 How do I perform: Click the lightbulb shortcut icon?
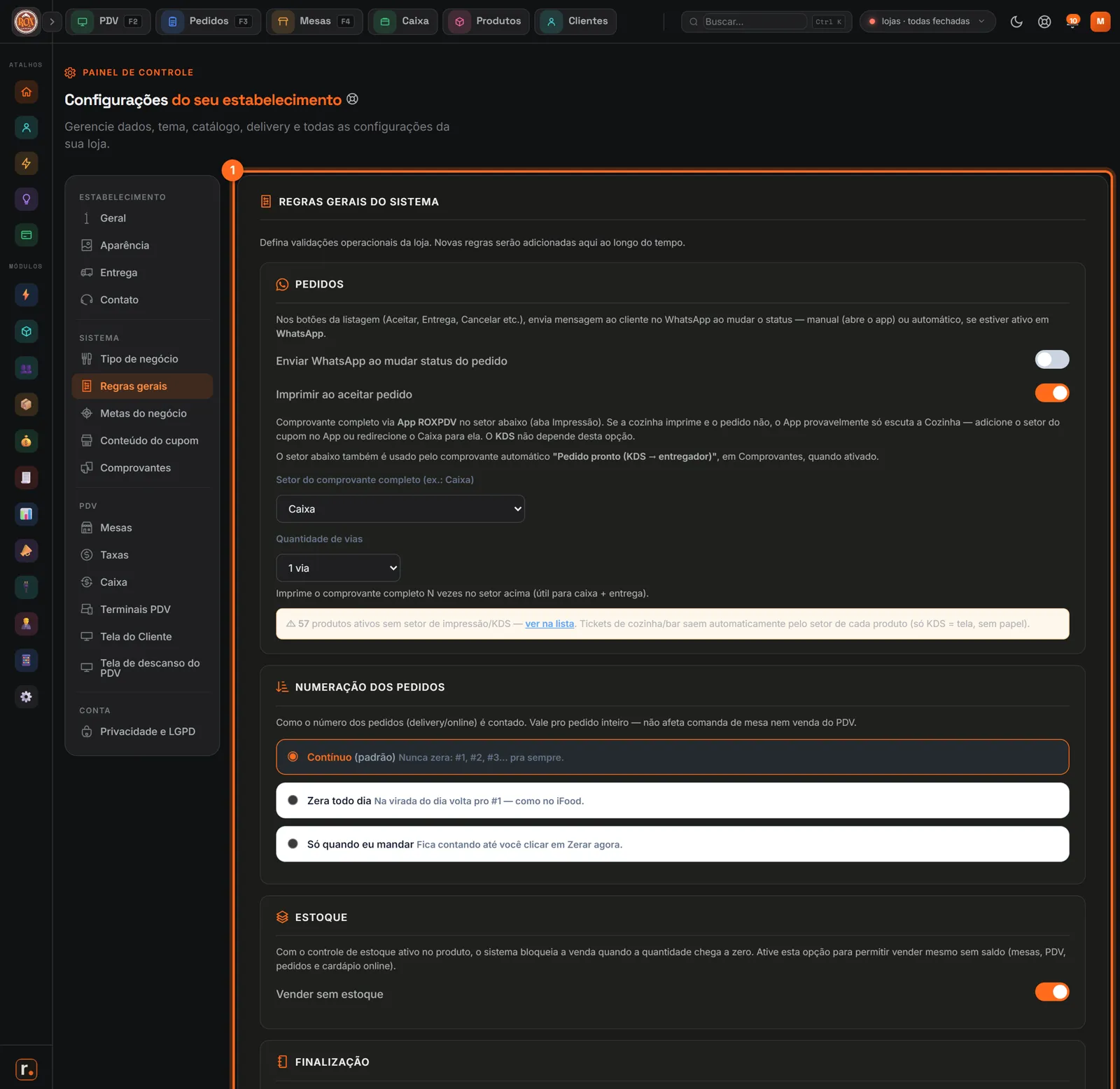coord(26,199)
